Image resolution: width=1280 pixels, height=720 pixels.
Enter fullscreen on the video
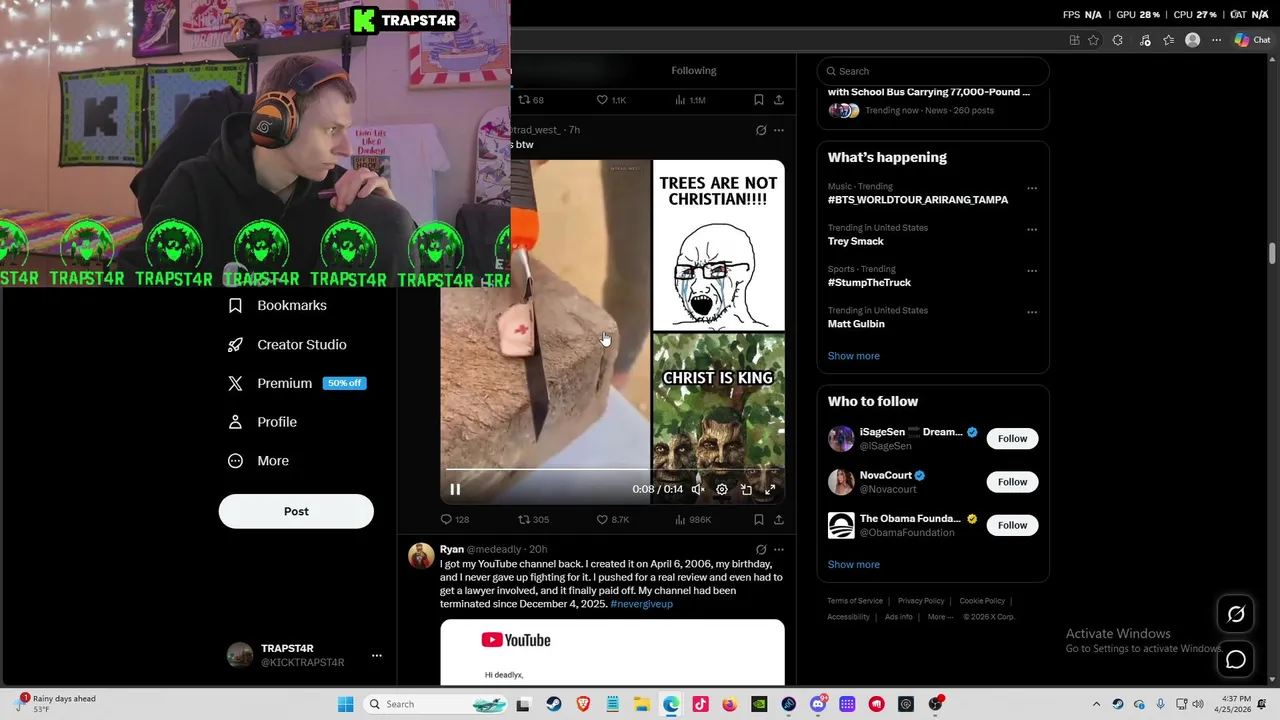[x=770, y=489]
